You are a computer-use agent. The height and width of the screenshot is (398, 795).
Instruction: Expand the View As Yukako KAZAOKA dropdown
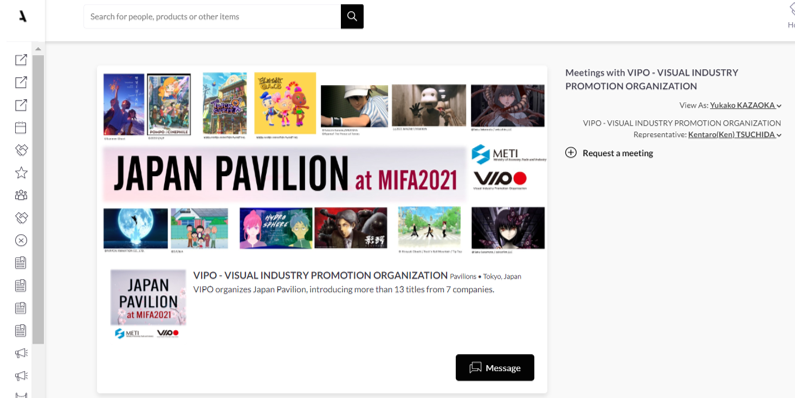(x=745, y=105)
